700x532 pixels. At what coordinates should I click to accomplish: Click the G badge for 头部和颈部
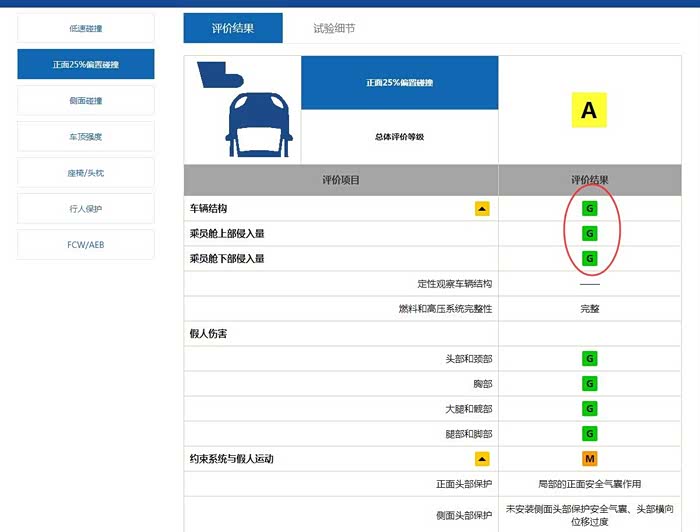pyautogui.click(x=590, y=358)
